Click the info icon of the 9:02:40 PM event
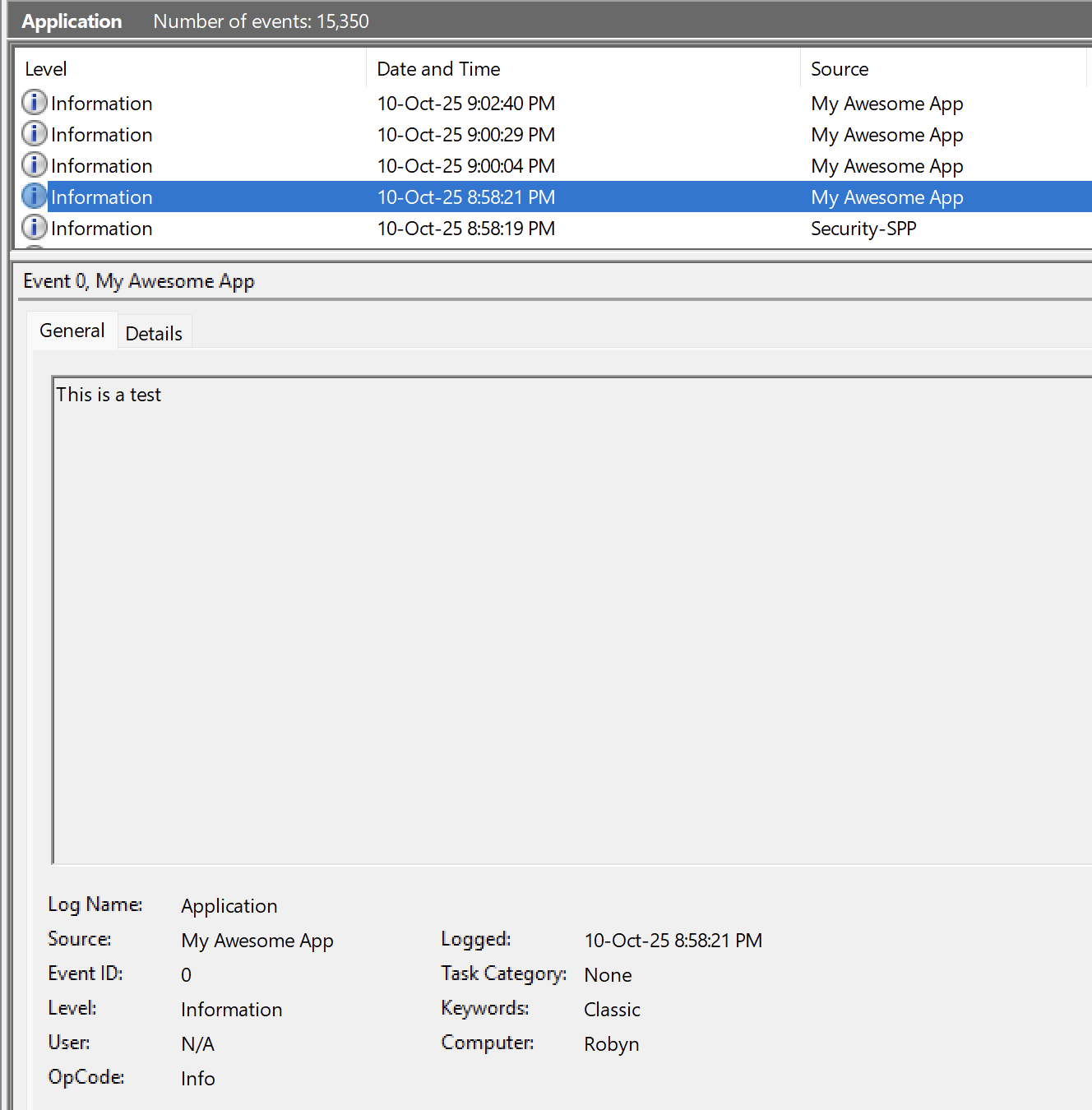This screenshot has width=1092, height=1110. pos(34,103)
